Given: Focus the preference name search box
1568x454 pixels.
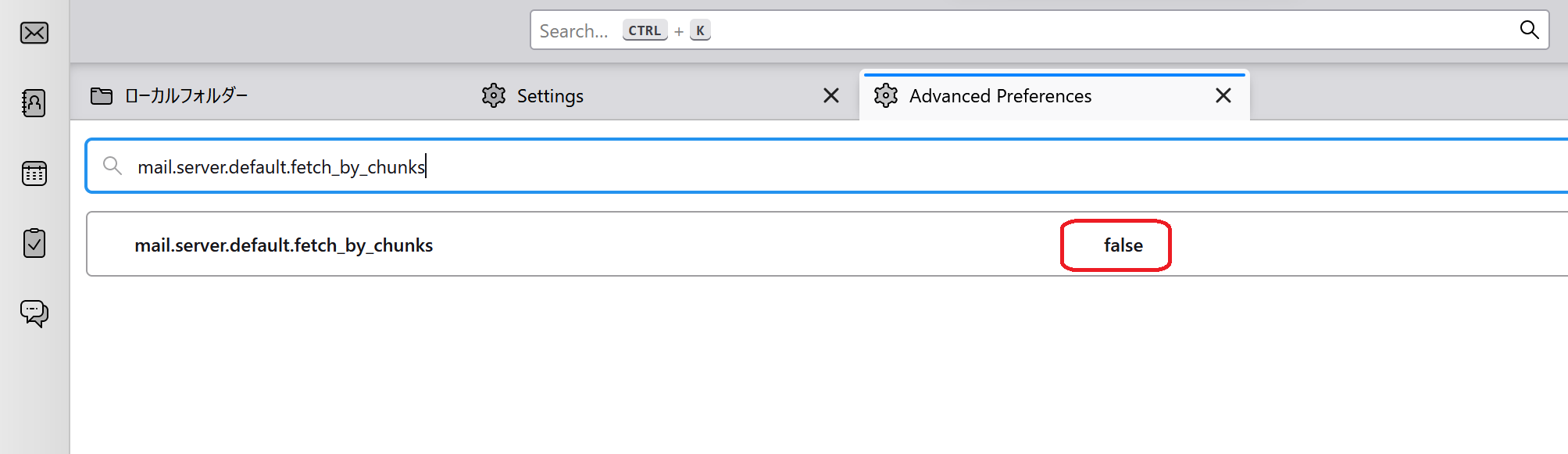Looking at the screenshot, I should point(827,166).
